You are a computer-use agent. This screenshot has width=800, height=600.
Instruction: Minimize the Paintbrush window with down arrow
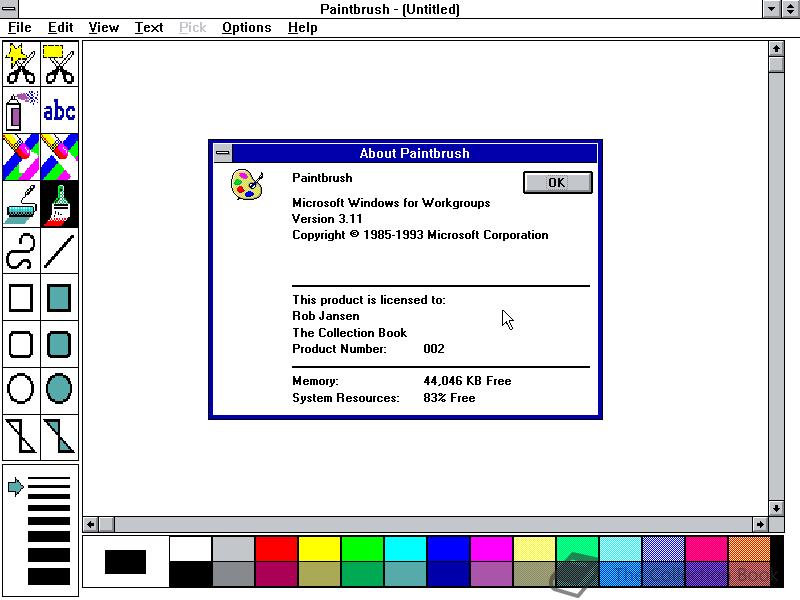pos(771,9)
